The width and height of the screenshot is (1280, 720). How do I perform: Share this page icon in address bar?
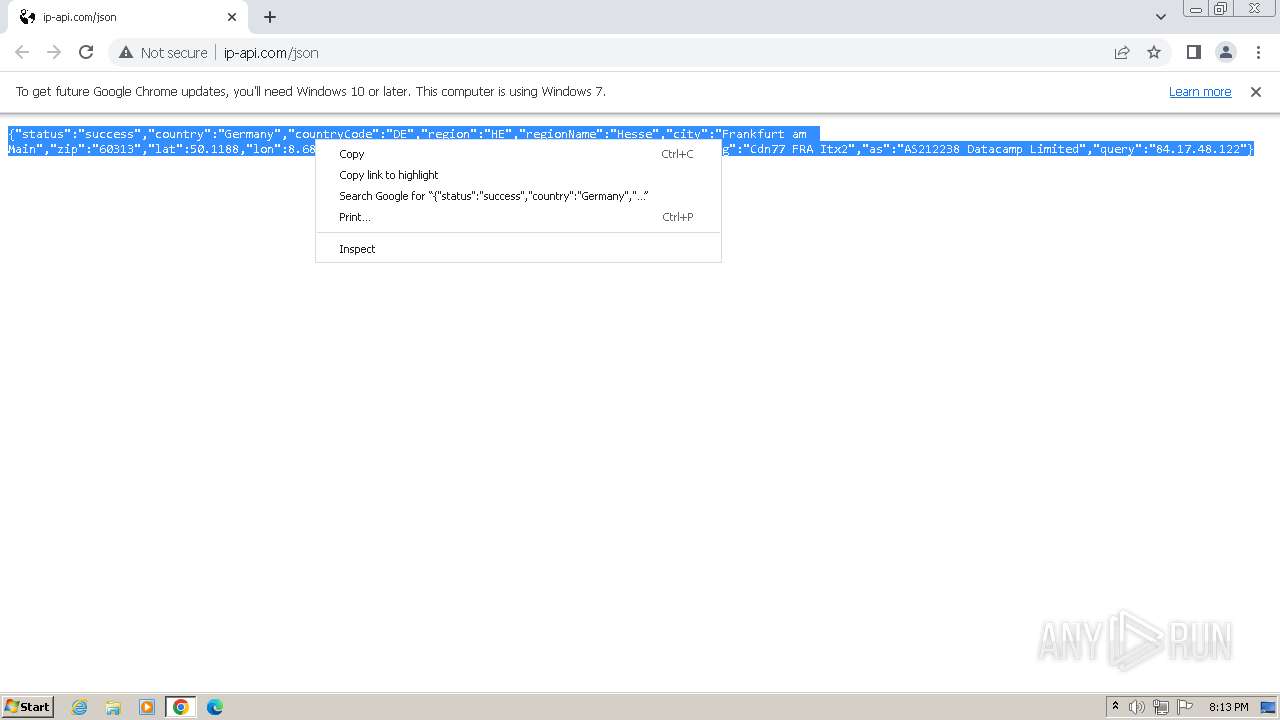tap(1122, 53)
